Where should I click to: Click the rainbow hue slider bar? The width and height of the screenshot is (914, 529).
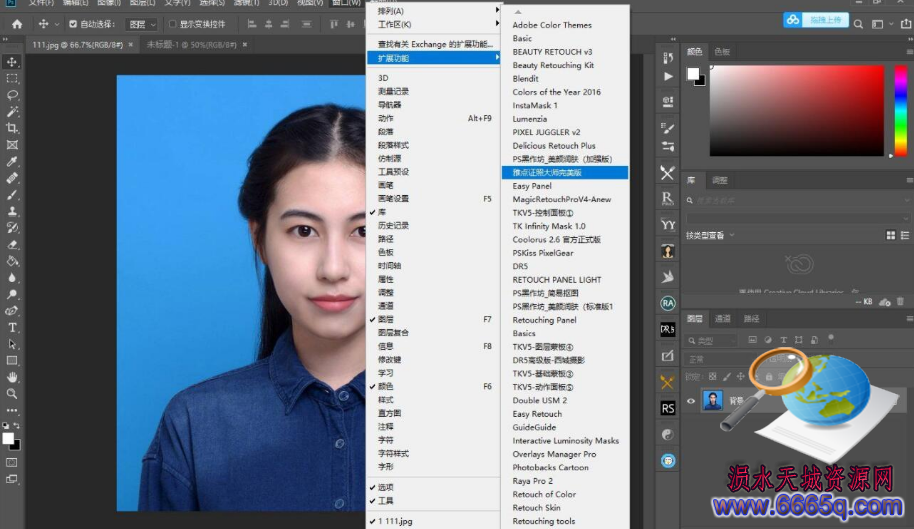pyautogui.click(x=901, y=111)
